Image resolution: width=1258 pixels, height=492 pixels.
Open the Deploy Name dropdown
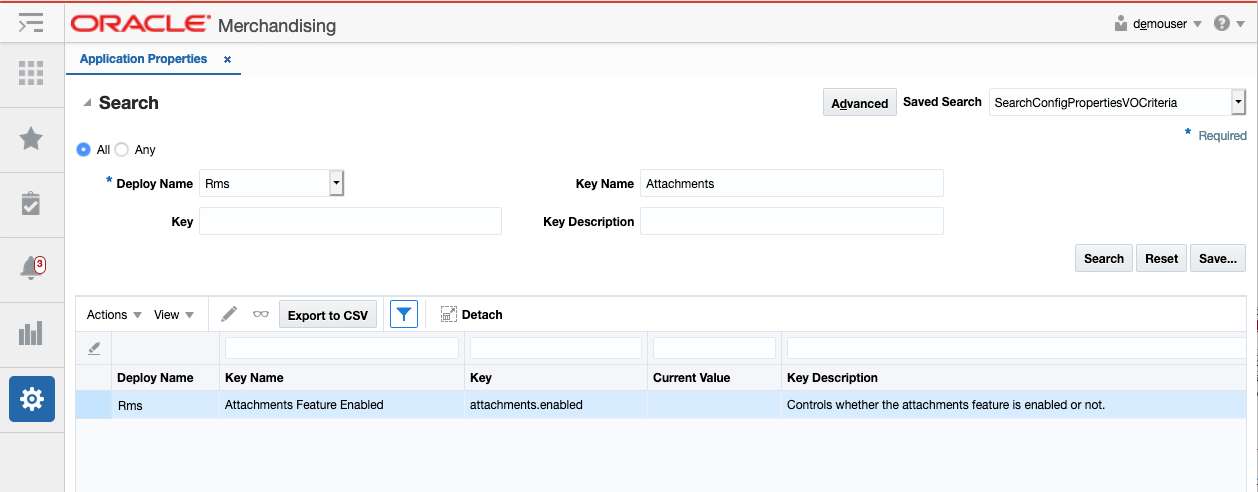(x=336, y=183)
